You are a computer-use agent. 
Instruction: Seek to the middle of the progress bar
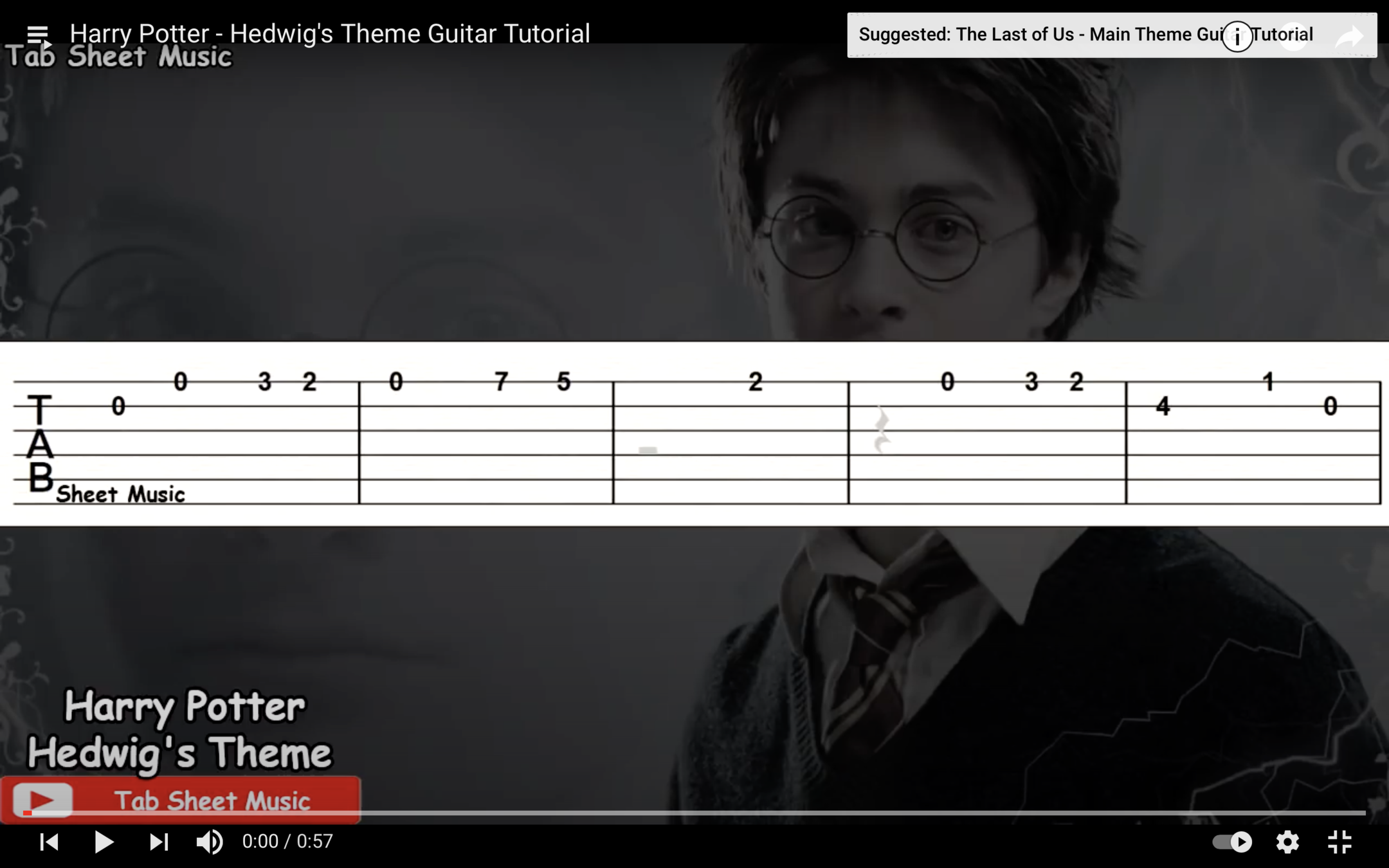point(694,813)
